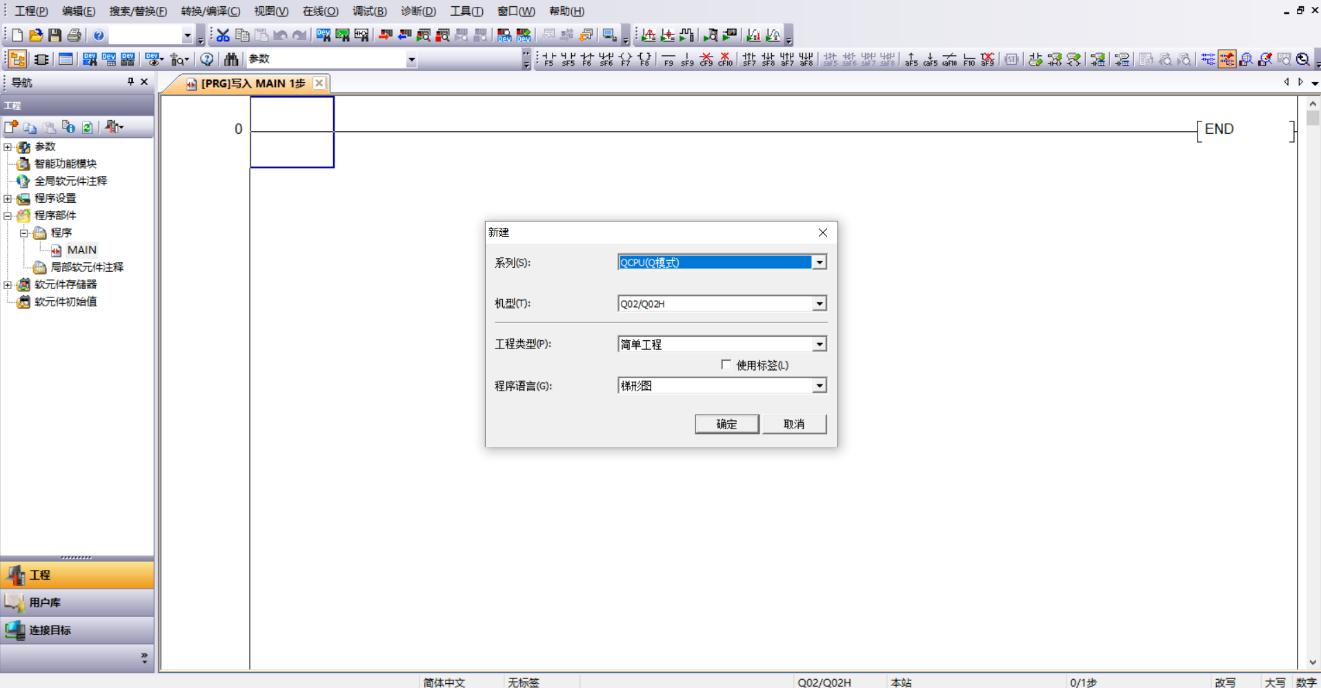Click New data icon in navigation panel

coord(10,127)
